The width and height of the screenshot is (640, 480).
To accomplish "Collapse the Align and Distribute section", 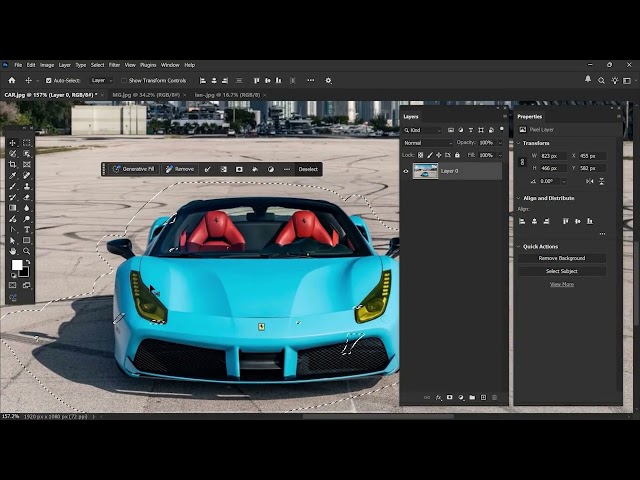I will point(519,198).
